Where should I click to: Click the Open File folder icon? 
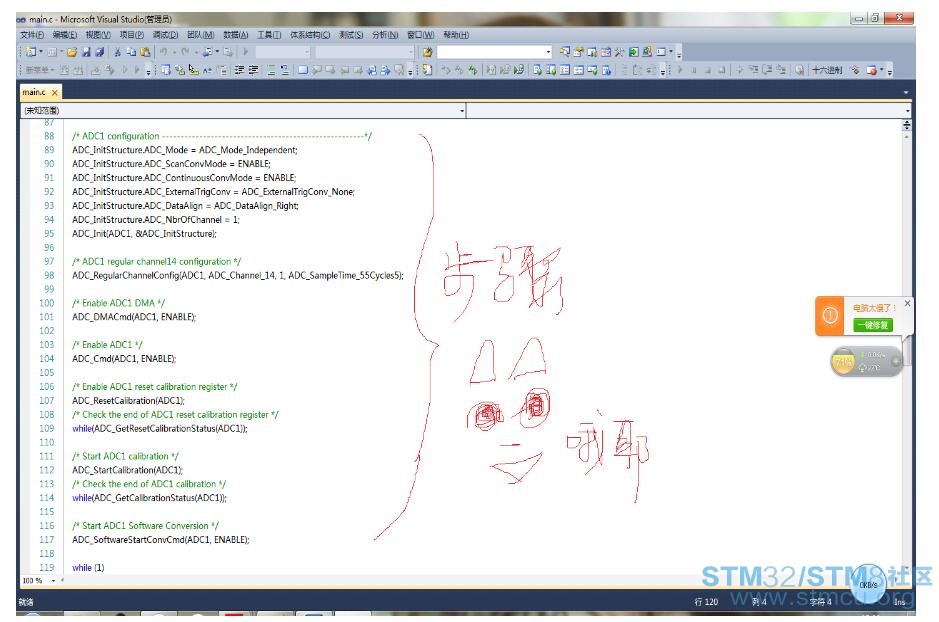(72, 52)
